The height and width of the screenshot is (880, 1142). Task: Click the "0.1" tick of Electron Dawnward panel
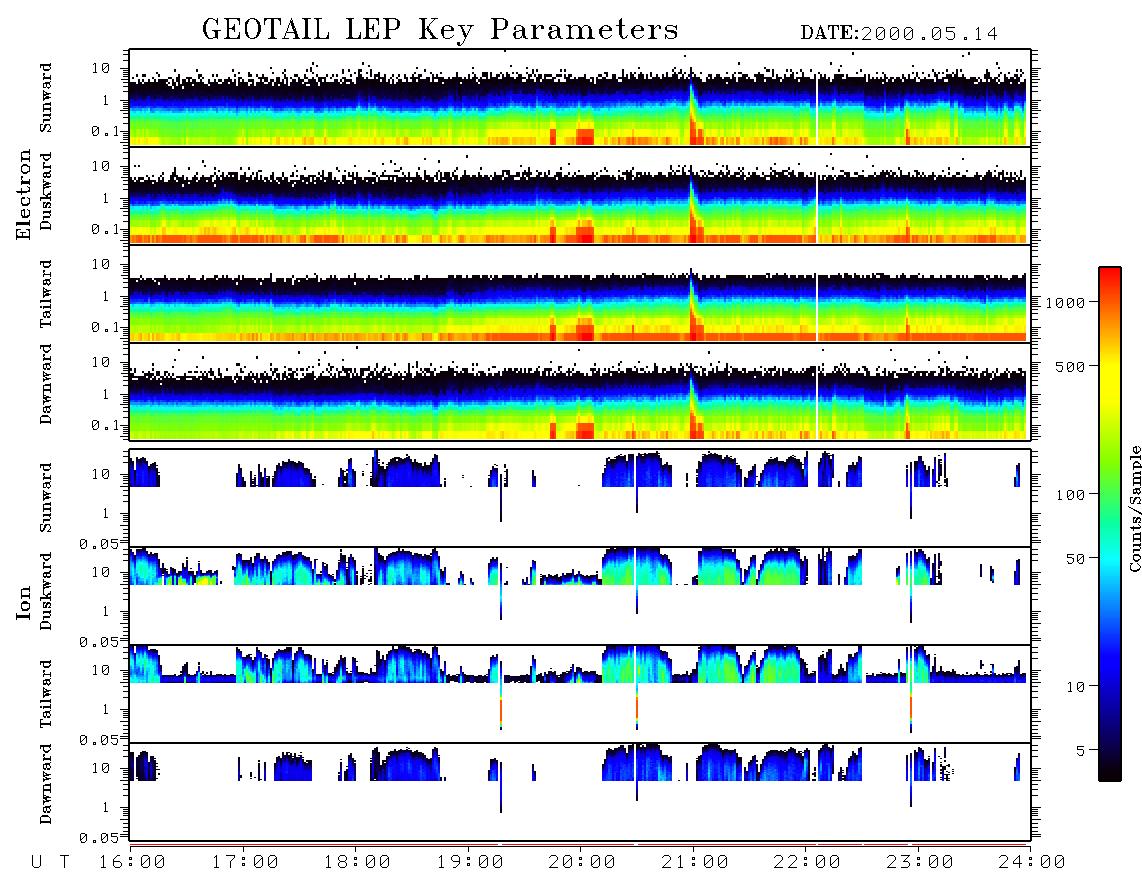coord(105,425)
